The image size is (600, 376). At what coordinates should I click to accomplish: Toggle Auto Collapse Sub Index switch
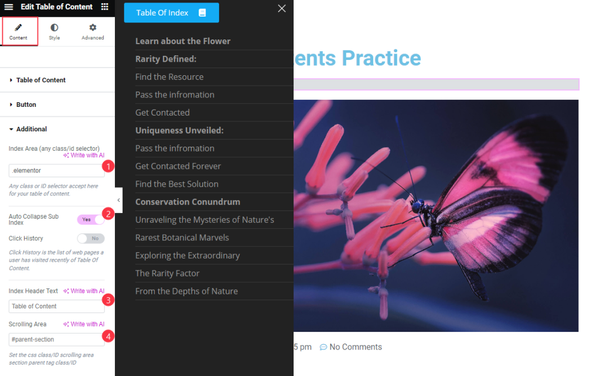tap(91, 220)
